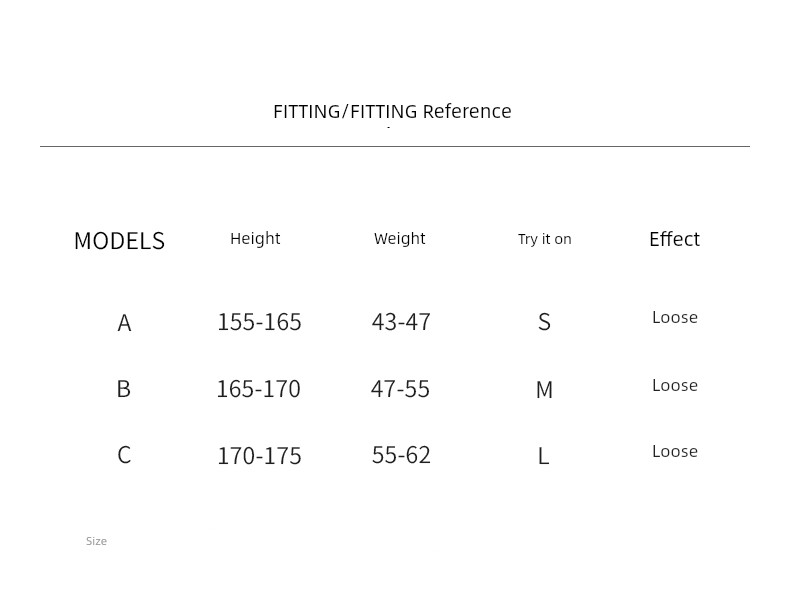Select the 47-55 weight value
Screen dimensions: 790x599
tap(400, 389)
